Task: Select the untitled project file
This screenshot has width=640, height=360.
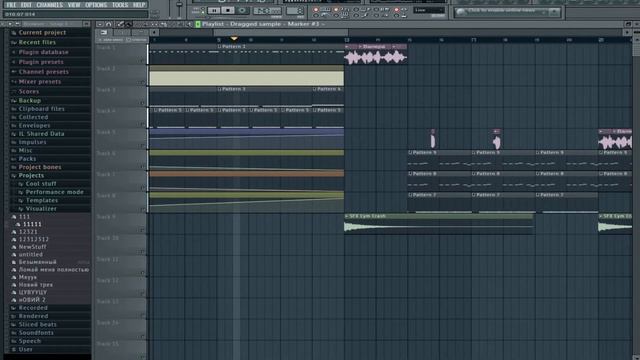Action: pos(30,255)
